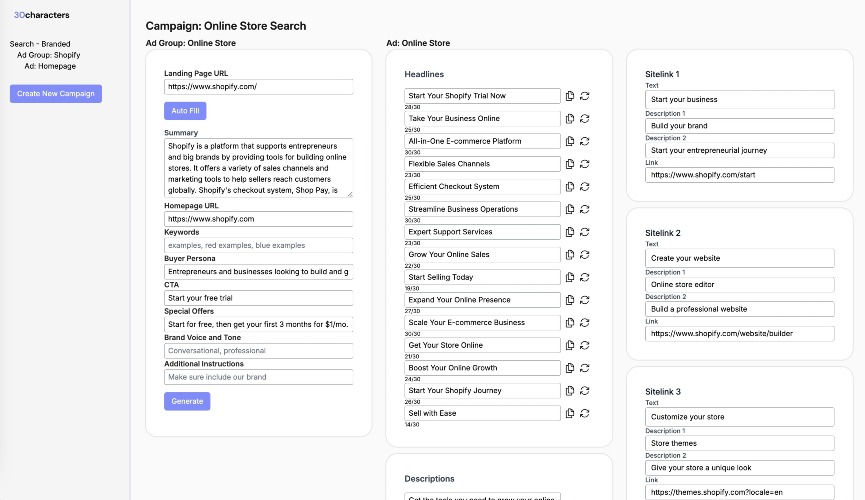865x500 pixels.
Task: Copy the 'Start Selling Today' headline
Action: point(570,277)
